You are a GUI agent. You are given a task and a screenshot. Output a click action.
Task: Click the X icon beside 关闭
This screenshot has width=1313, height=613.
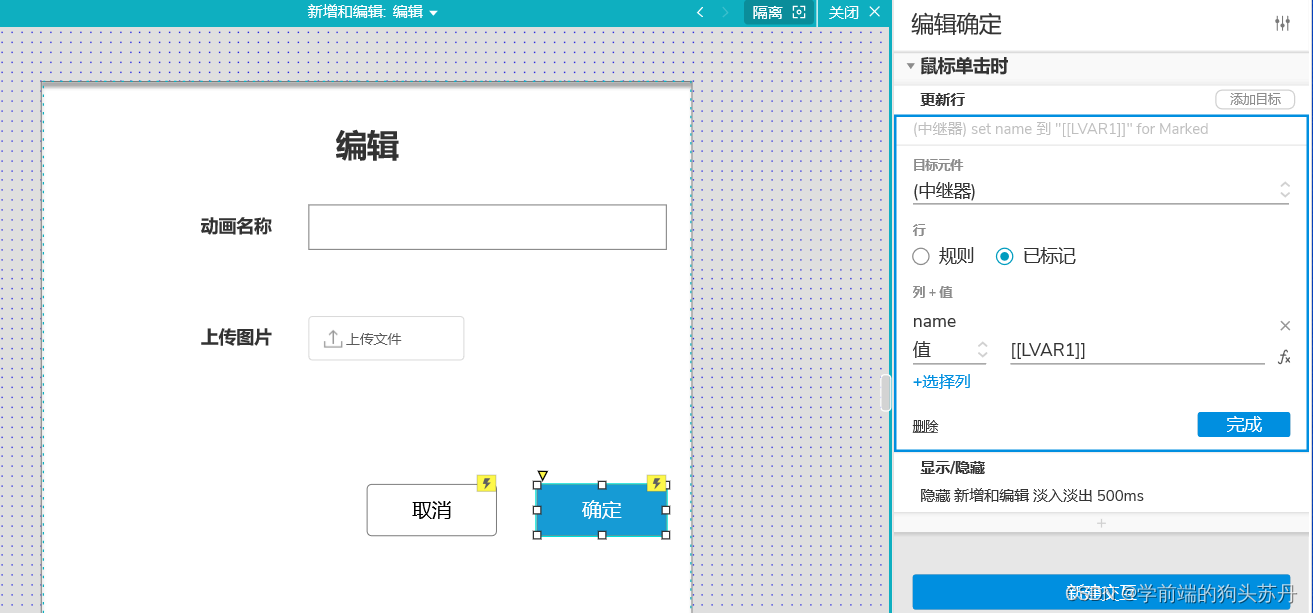pos(875,12)
